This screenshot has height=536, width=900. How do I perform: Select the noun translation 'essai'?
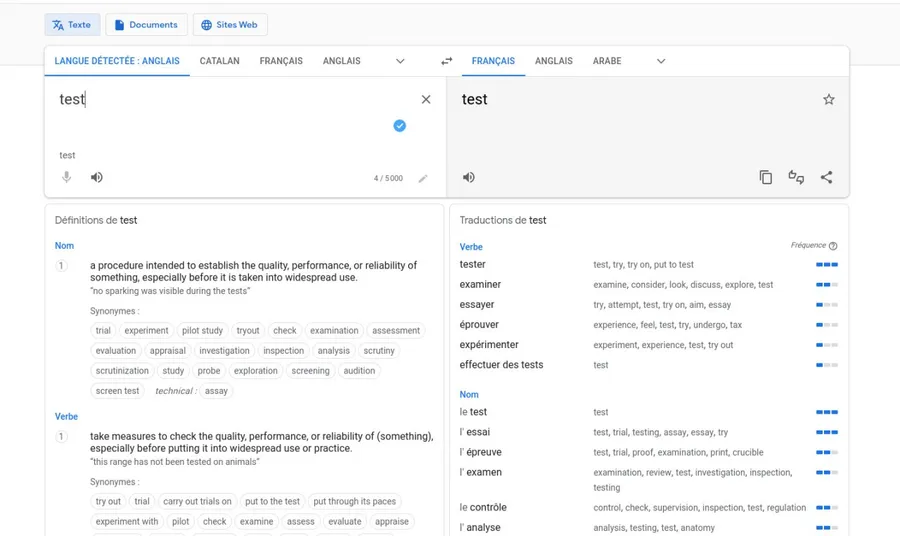coord(478,432)
